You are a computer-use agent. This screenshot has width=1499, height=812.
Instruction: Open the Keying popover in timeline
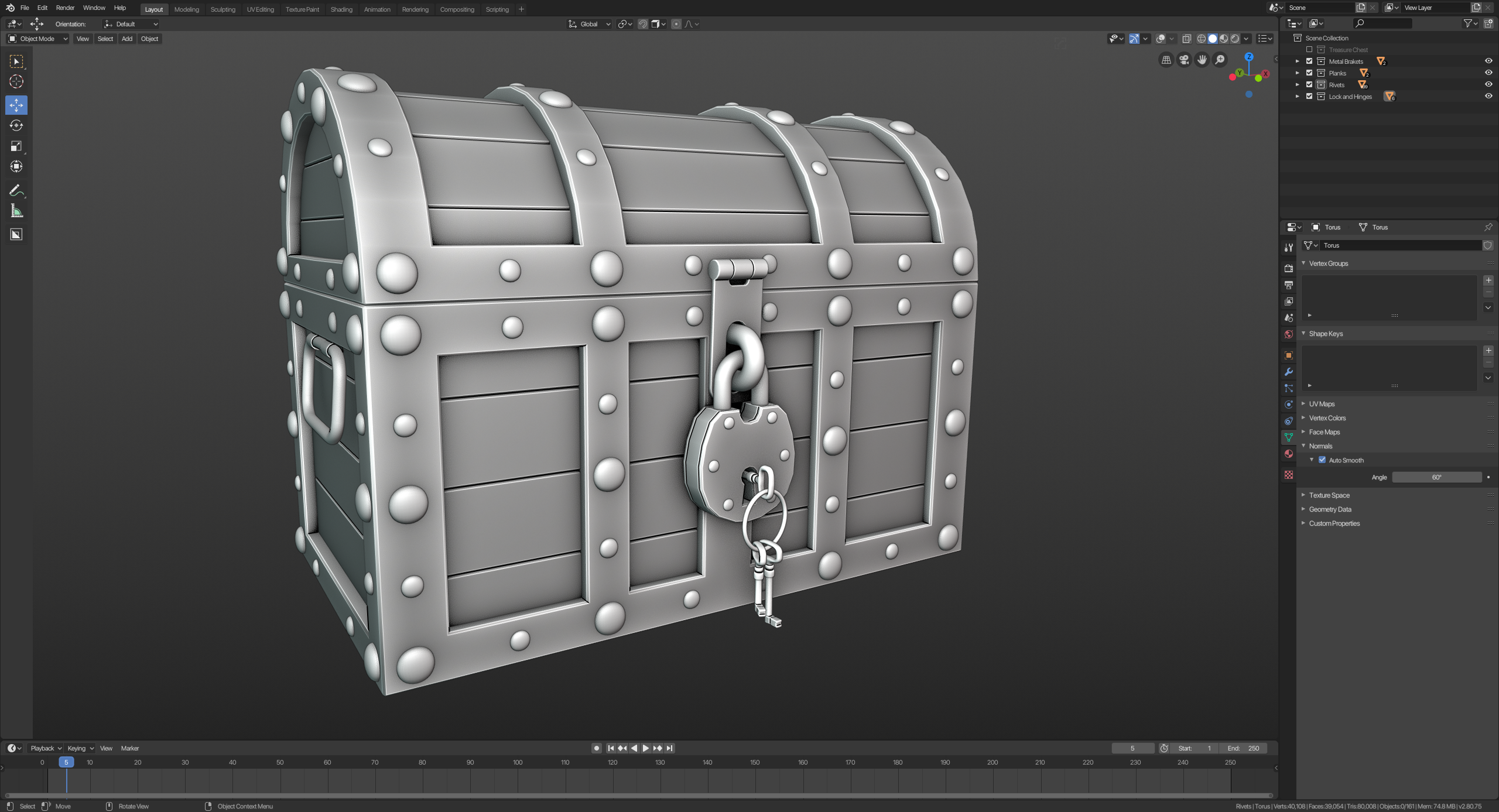[x=80, y=748]
